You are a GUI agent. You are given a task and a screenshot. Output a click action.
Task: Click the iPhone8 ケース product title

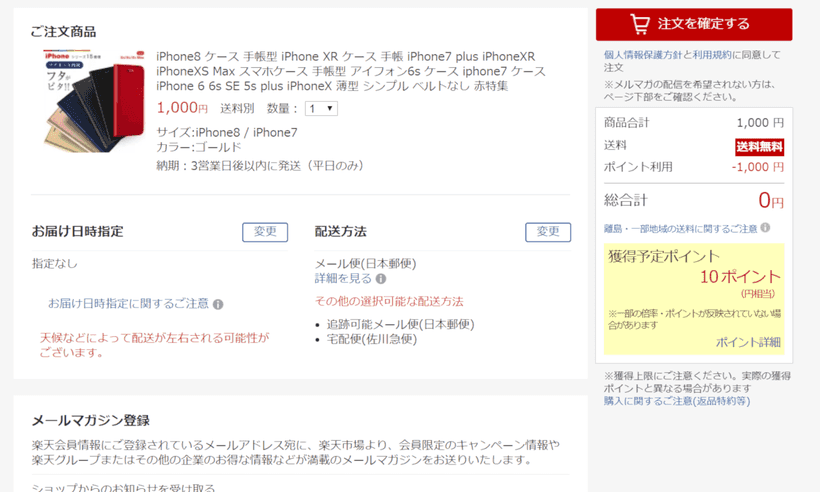pos(351,71)
